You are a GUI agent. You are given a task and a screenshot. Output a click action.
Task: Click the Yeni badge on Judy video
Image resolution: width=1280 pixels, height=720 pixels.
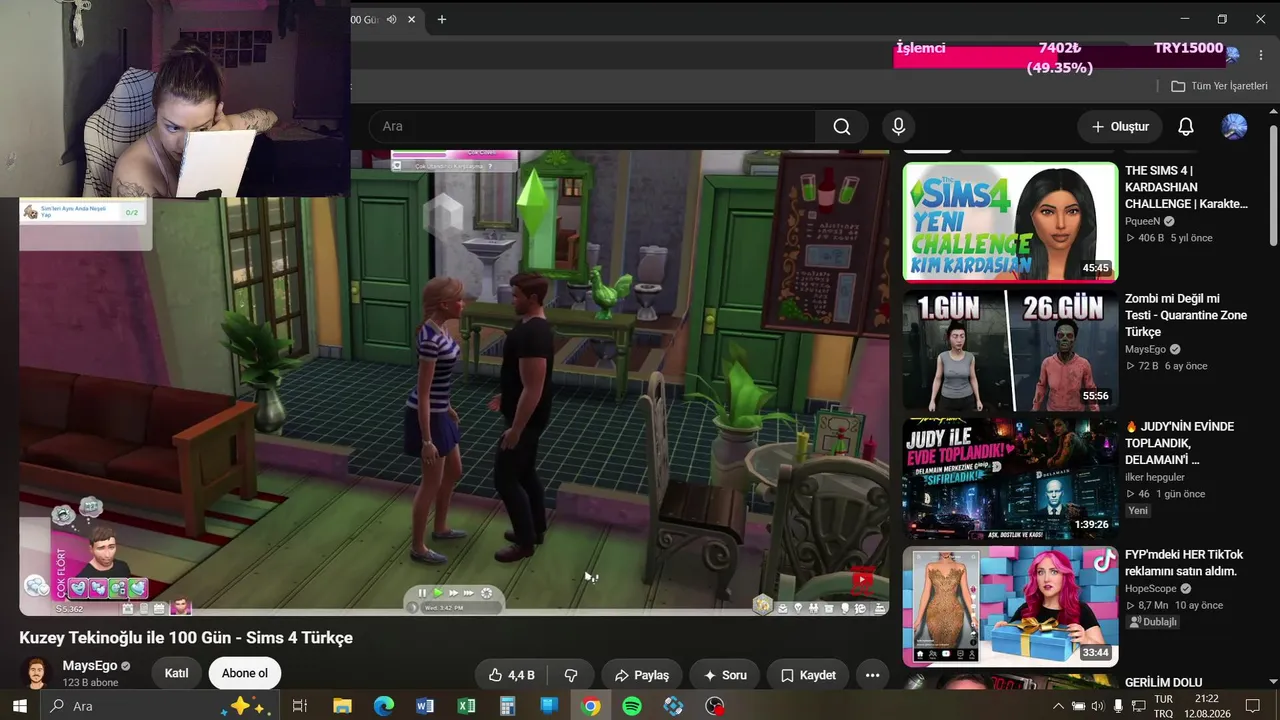1138,511
